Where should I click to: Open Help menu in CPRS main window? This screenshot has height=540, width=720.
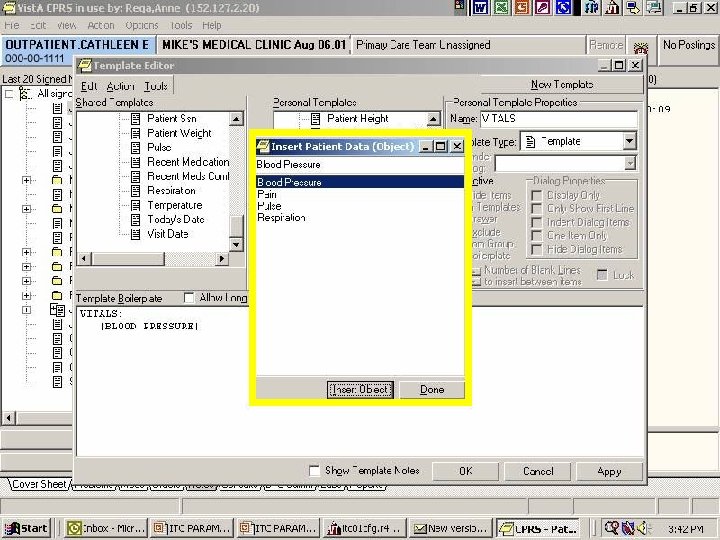click(x=212, y=25)
